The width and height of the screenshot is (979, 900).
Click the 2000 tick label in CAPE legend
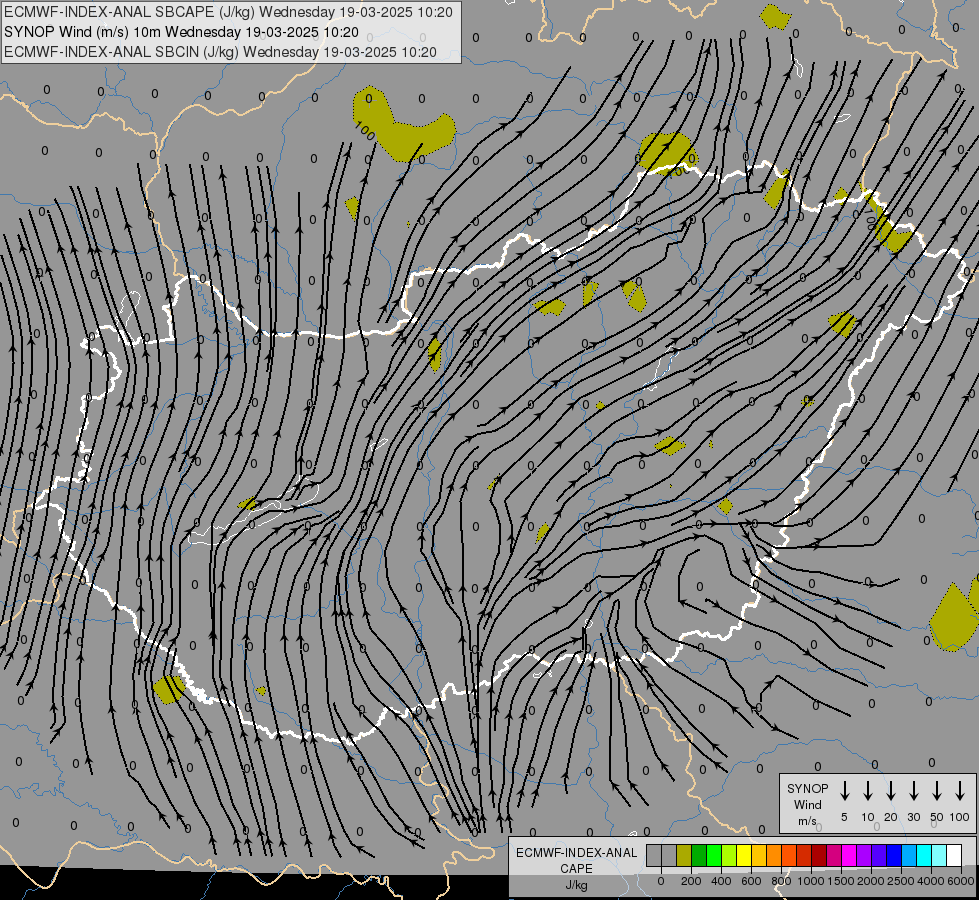871,881
